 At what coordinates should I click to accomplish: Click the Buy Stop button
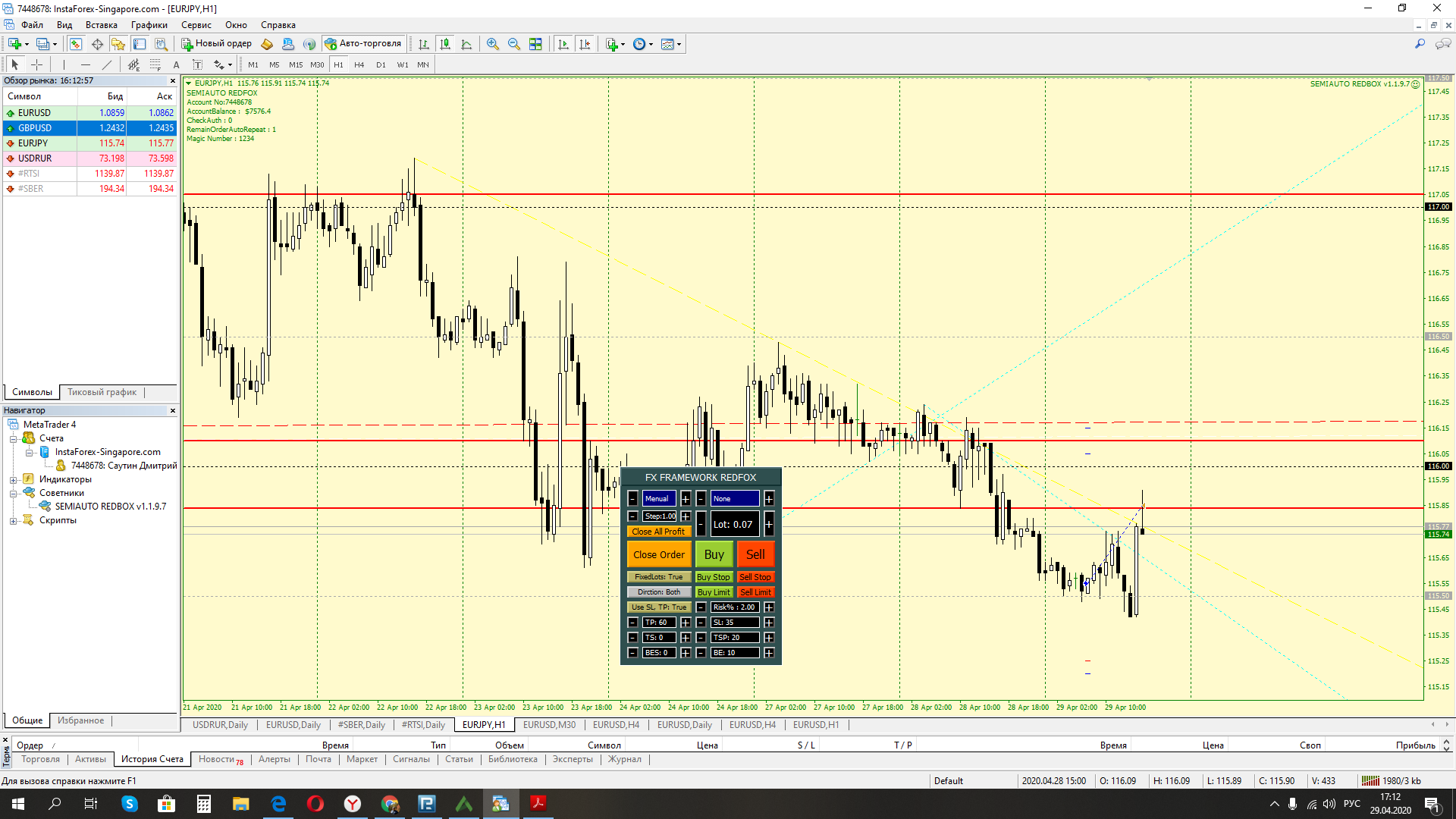click(x=714, y=577)
